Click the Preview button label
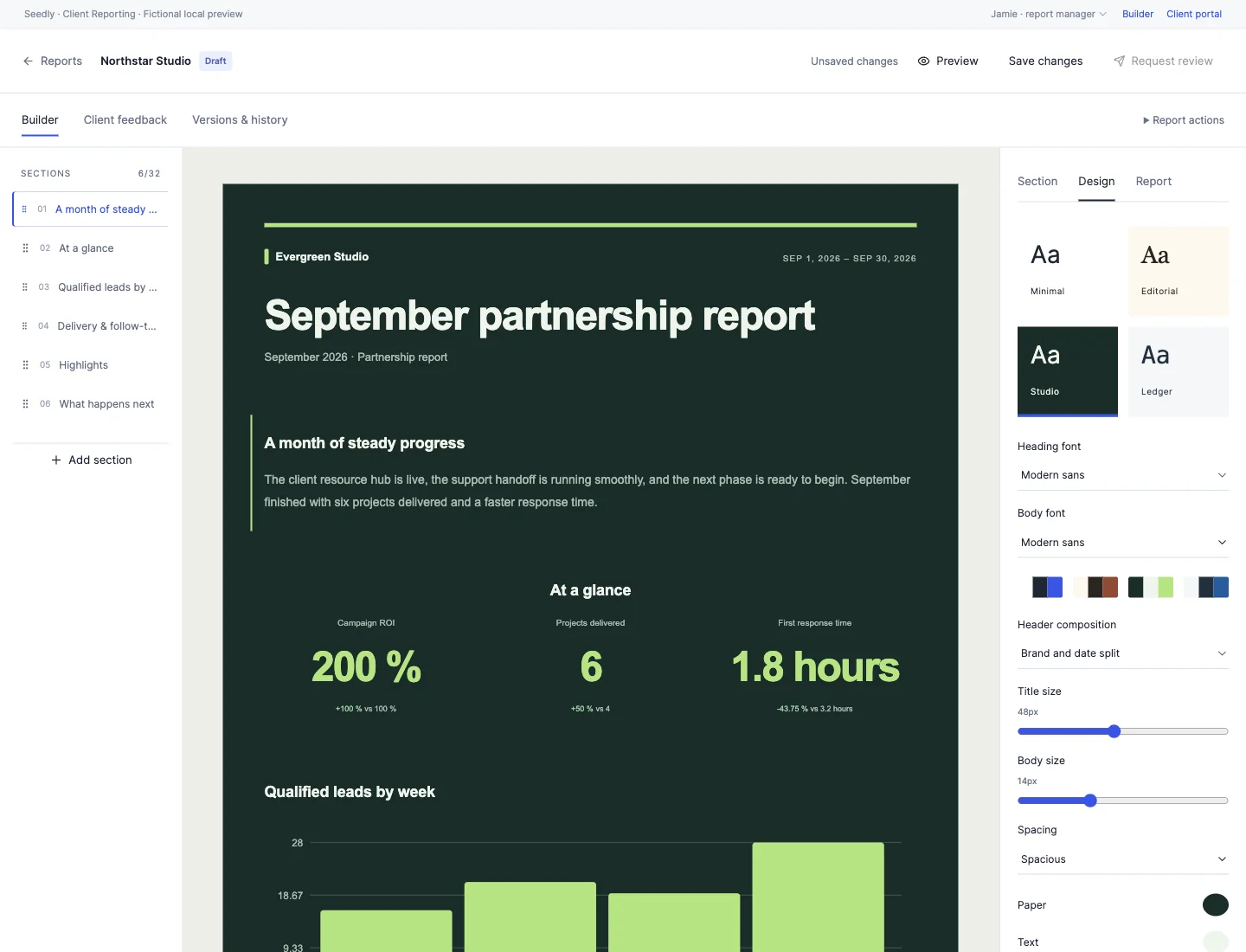The width and height of the screenshot is (1246, 952). point(957,61)
